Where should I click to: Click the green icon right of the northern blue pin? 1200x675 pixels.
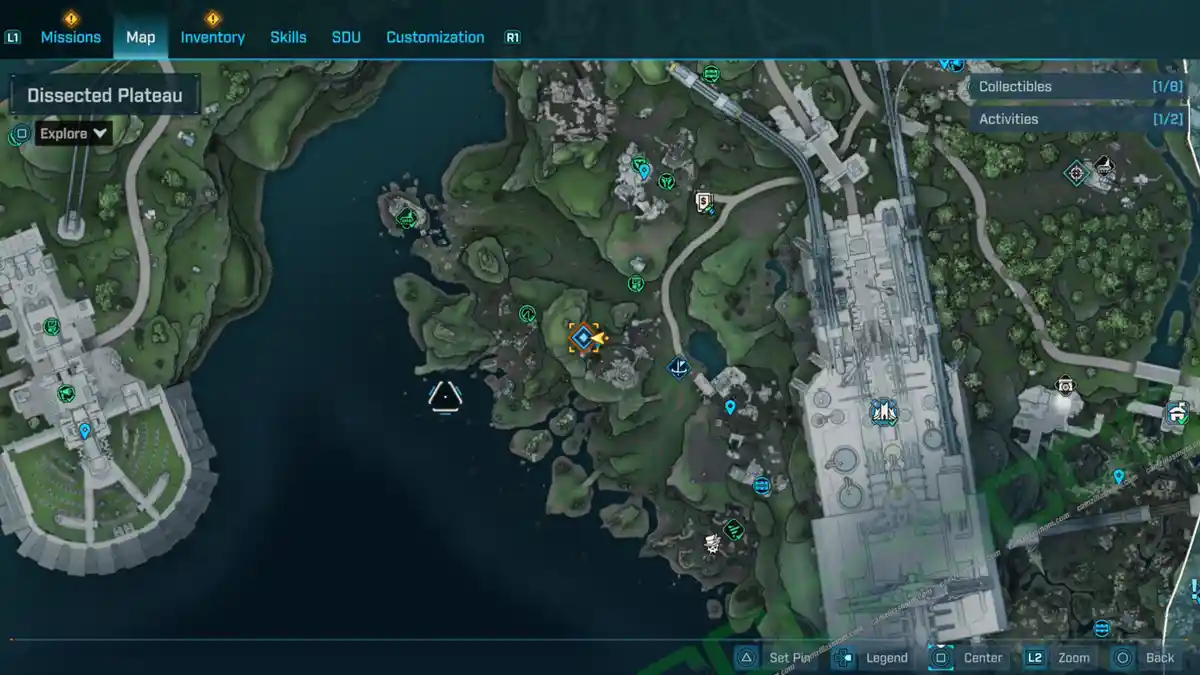[666, 181]
